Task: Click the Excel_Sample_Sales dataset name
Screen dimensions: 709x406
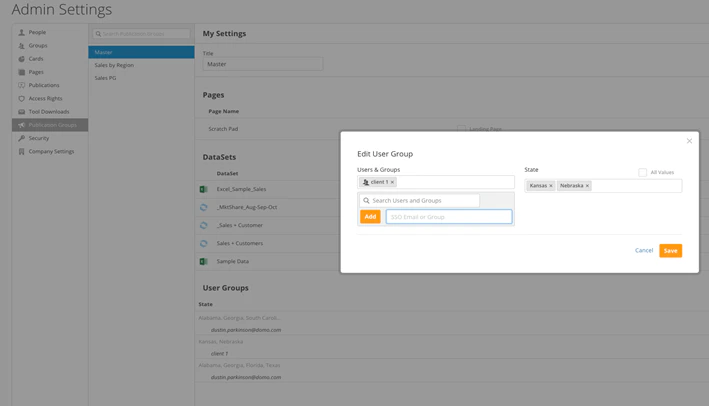Action: pos(241,189)
